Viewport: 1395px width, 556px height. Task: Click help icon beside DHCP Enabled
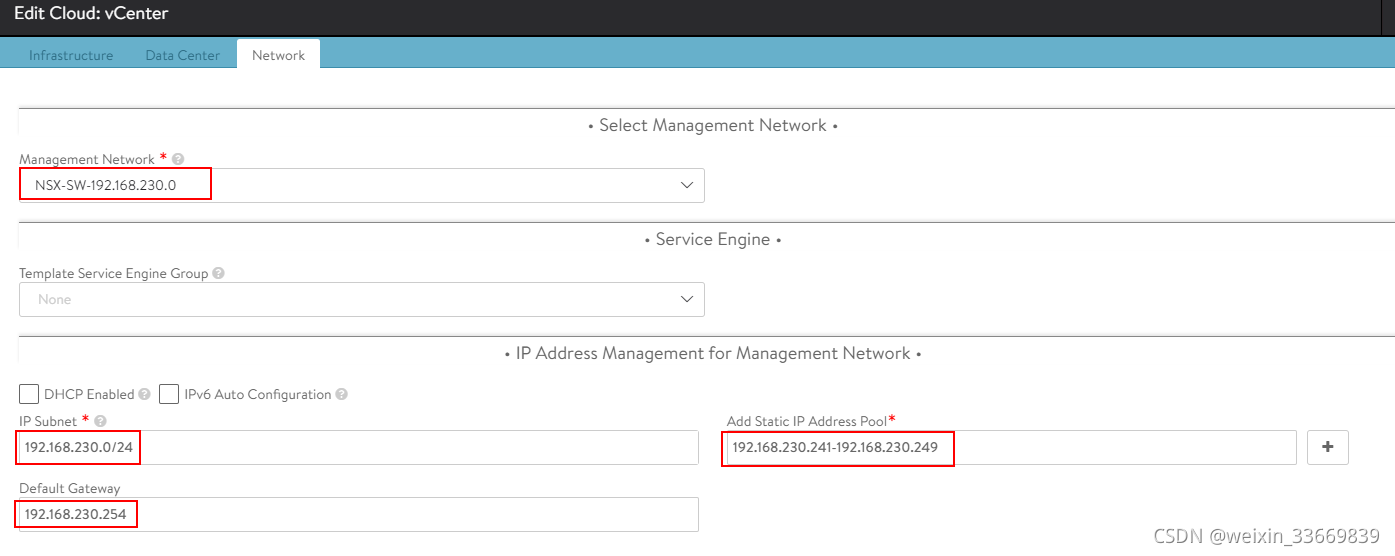pos(145,395)
